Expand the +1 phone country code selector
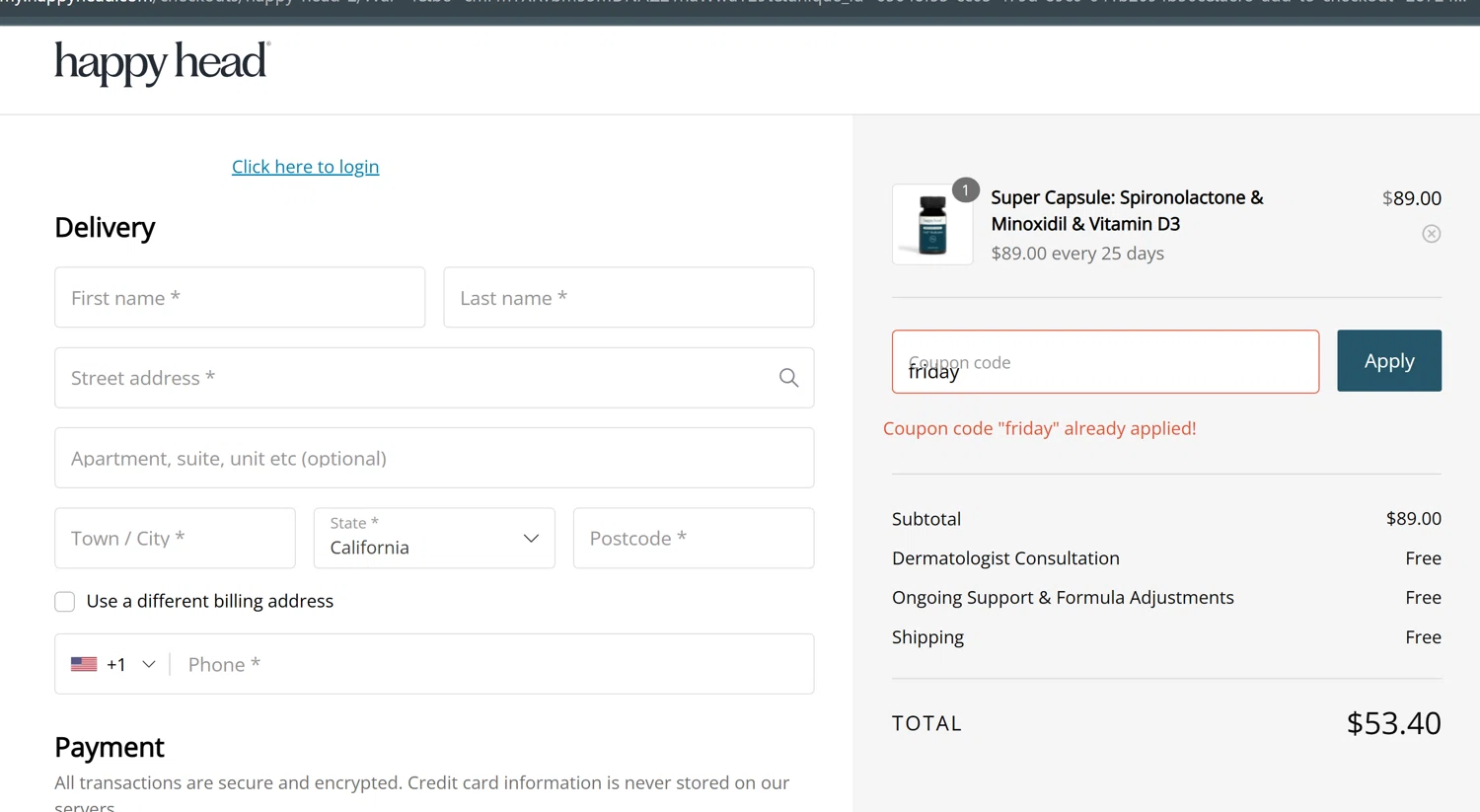 coord(148,664)
